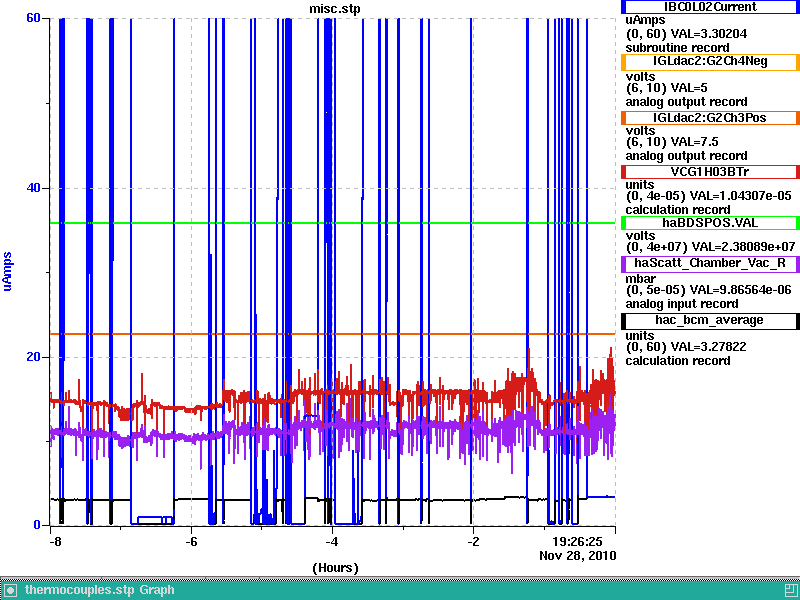Screen dimensions: 800x600
Task: Click the analog input record text
Action: tap(682, 304)
